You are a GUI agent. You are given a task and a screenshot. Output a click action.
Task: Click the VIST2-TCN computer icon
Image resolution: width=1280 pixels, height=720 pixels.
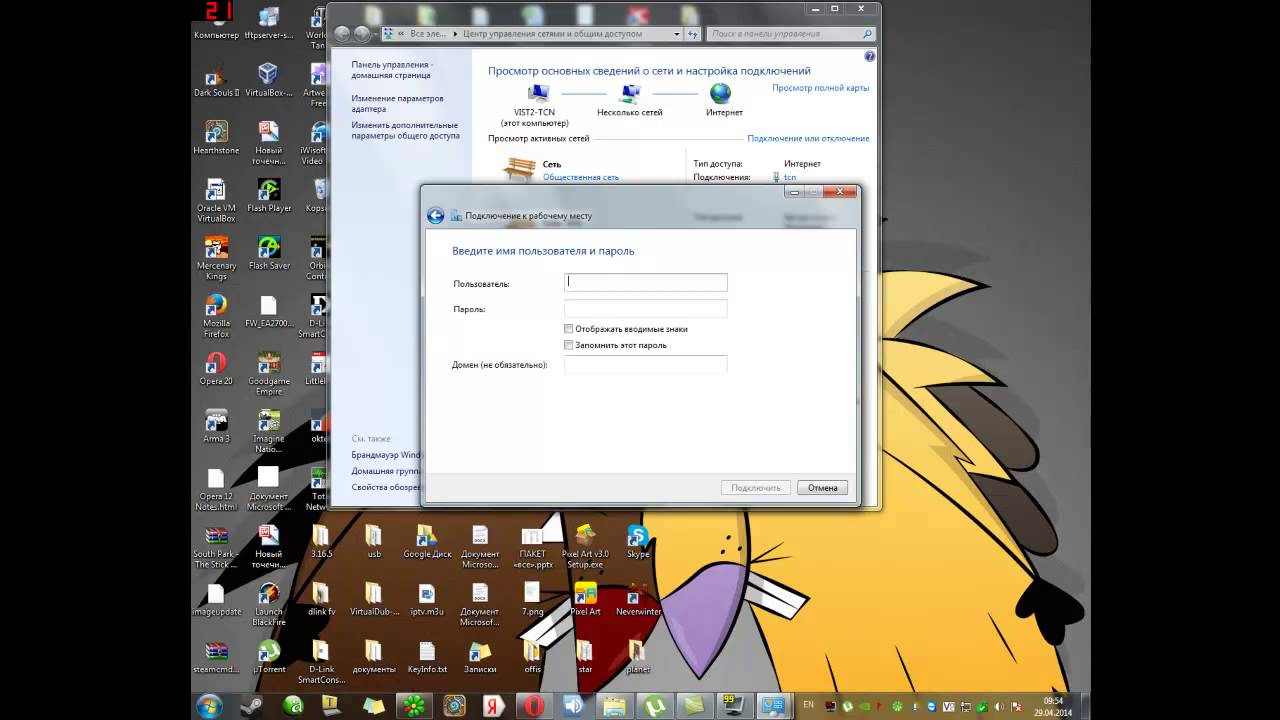pos(538,94)
